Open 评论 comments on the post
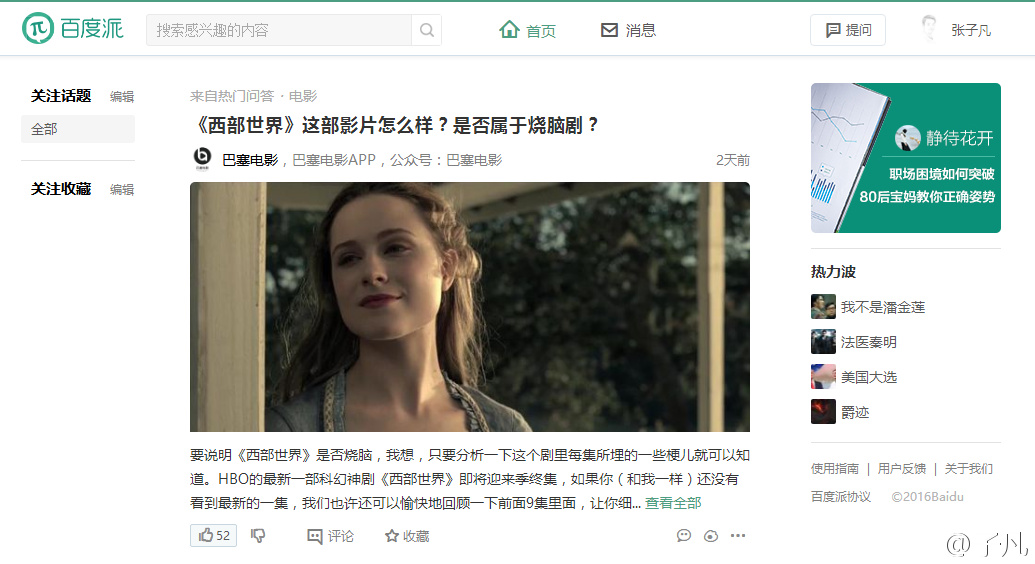This screenshot has width=1035, height=564. [330, 536]
